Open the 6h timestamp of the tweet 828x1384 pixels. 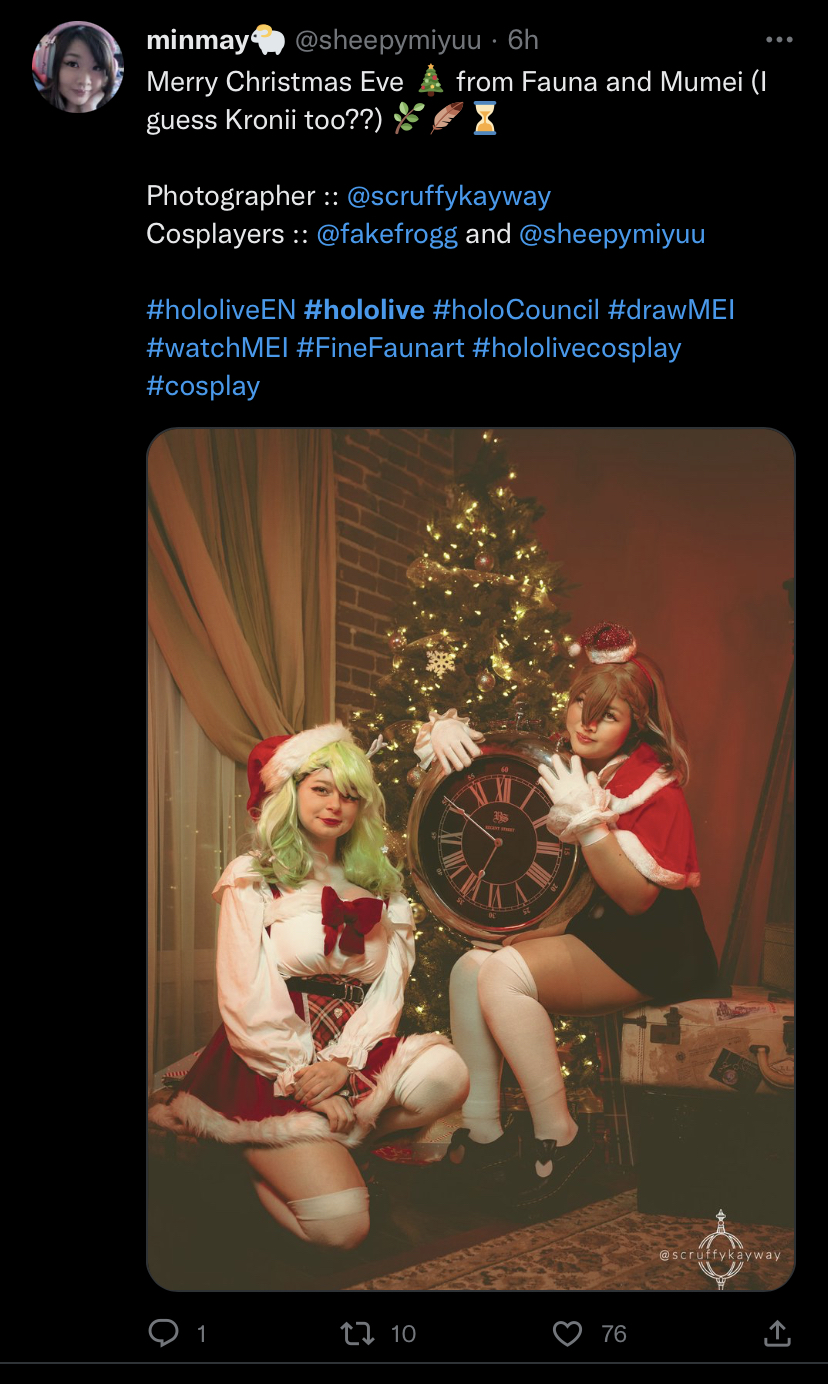tap(523, 40)
